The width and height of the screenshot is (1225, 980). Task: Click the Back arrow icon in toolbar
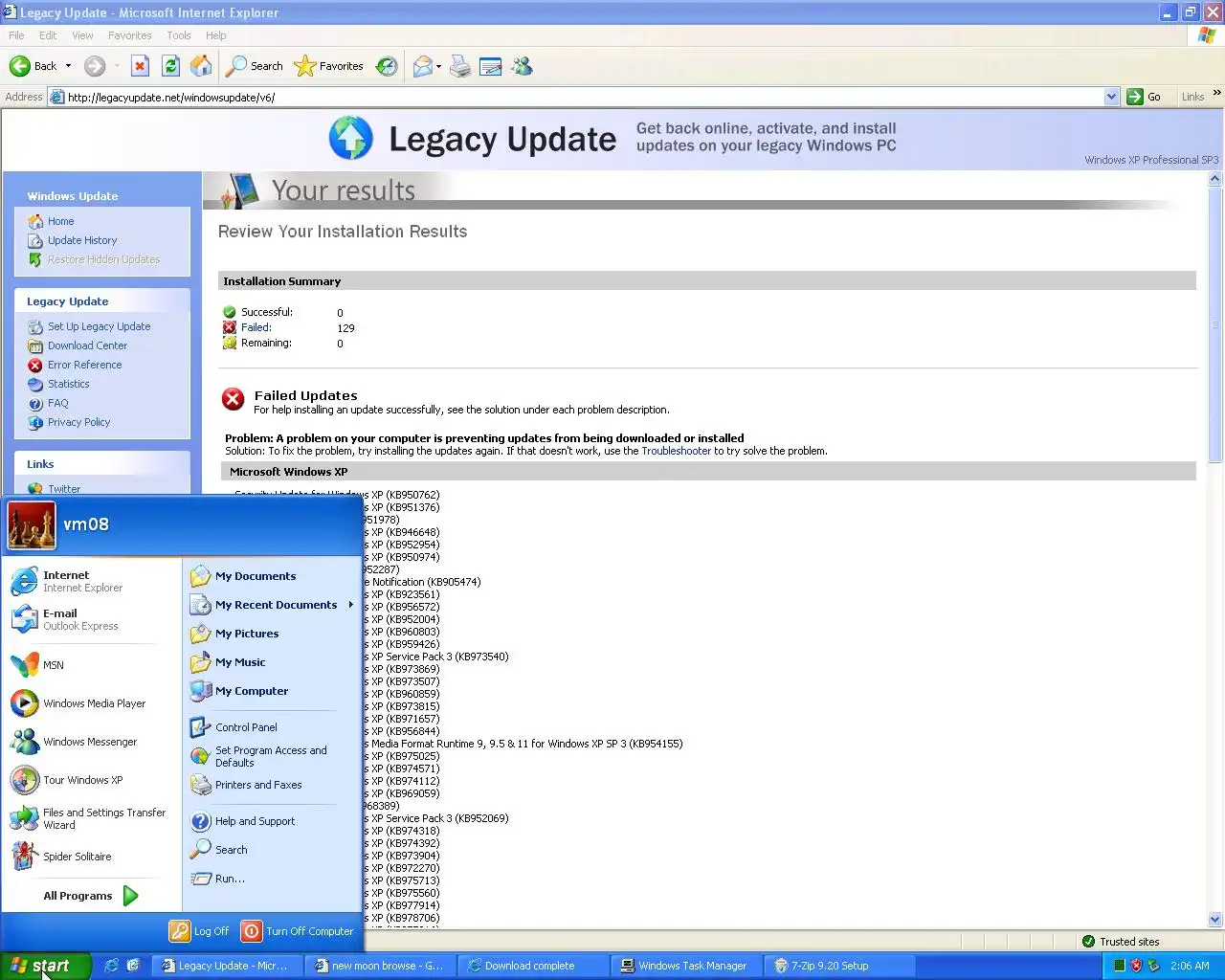click(x=19, y=66)
